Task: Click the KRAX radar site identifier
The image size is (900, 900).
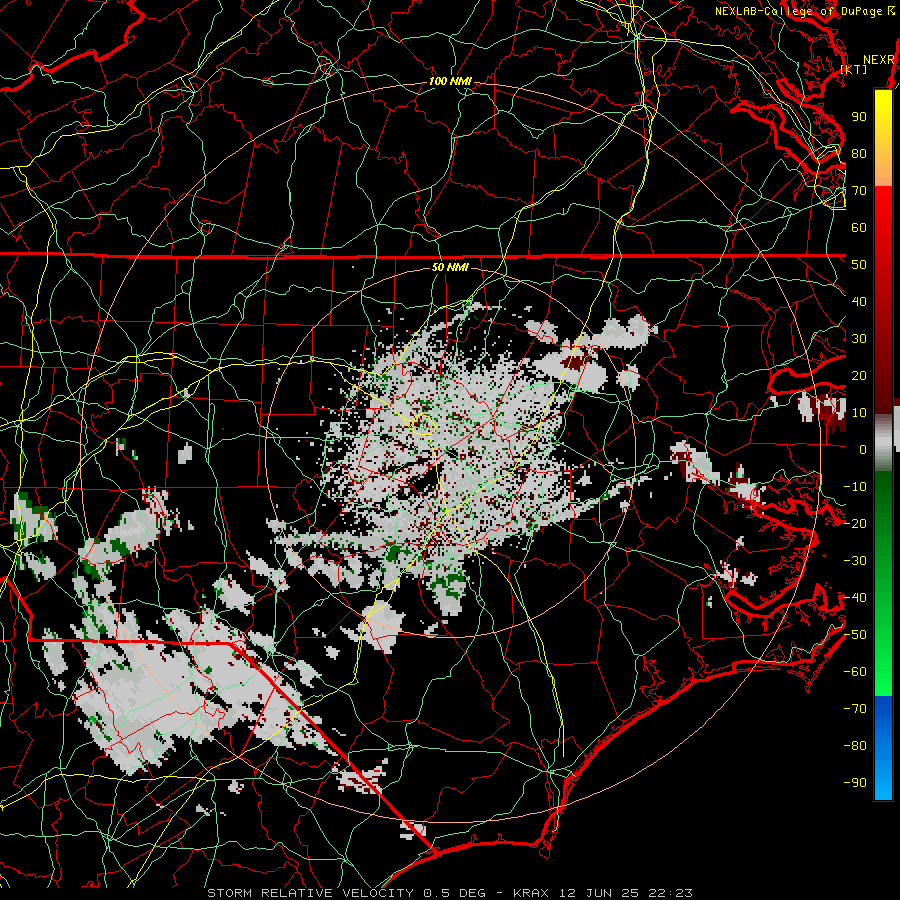Action: coord(531,893)
